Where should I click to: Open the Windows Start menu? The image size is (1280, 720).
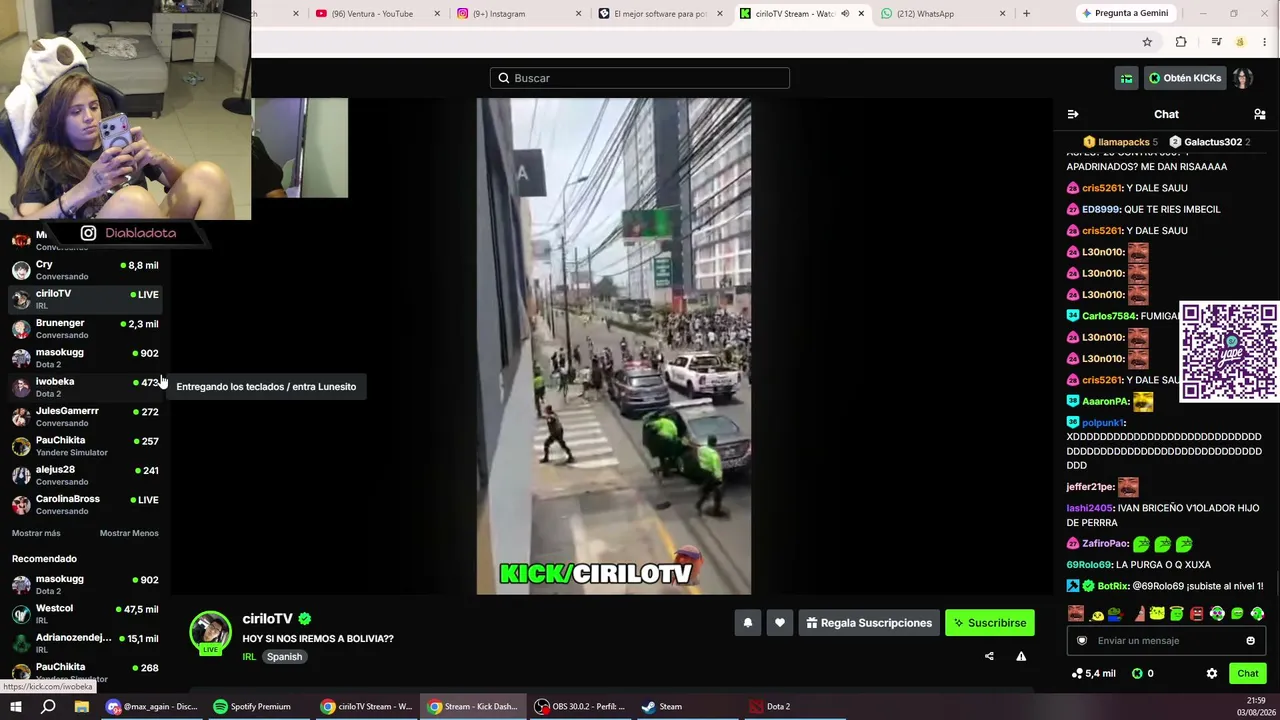point(16,707)
